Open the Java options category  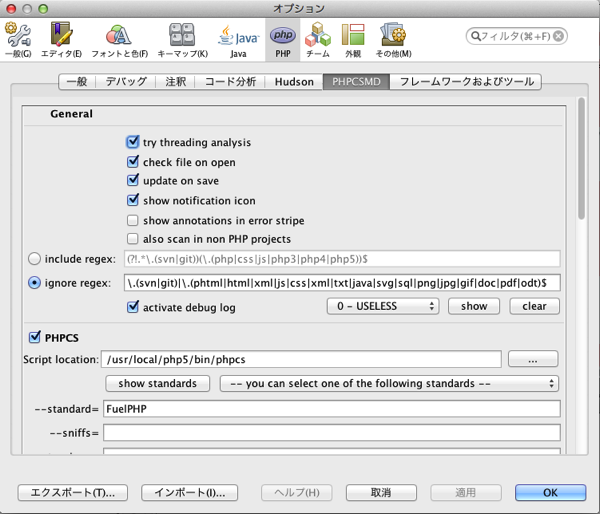(238, 40)
